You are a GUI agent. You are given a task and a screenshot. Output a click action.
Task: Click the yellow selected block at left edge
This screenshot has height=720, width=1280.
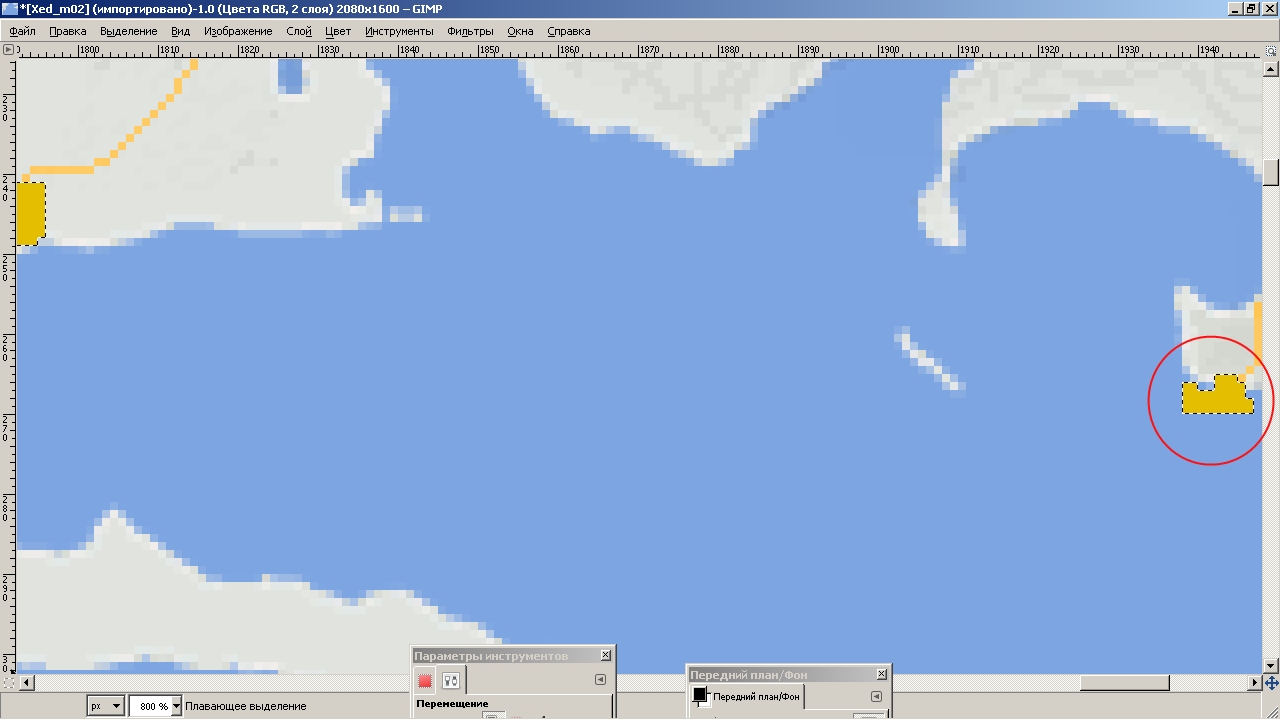(30, 213)
